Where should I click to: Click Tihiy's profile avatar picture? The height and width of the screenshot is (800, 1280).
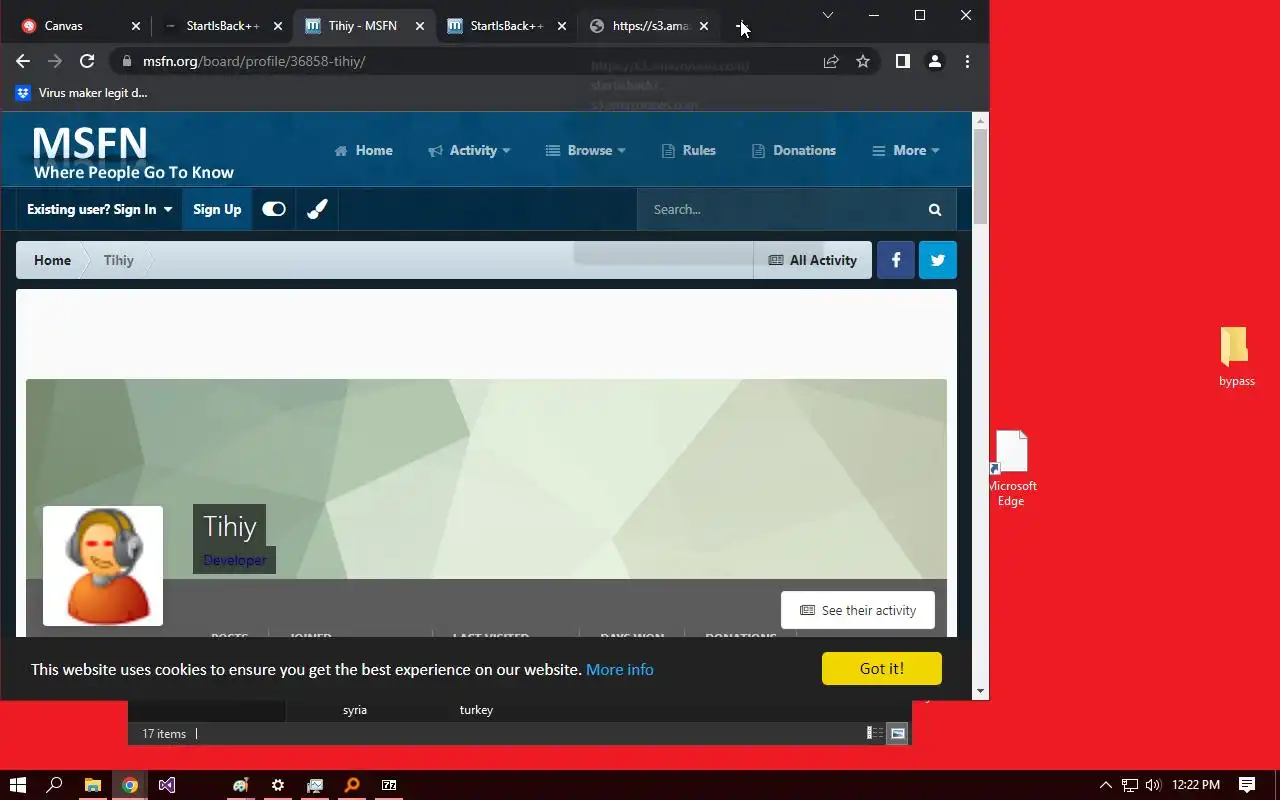pyautogui.click(x=103, y=566)
